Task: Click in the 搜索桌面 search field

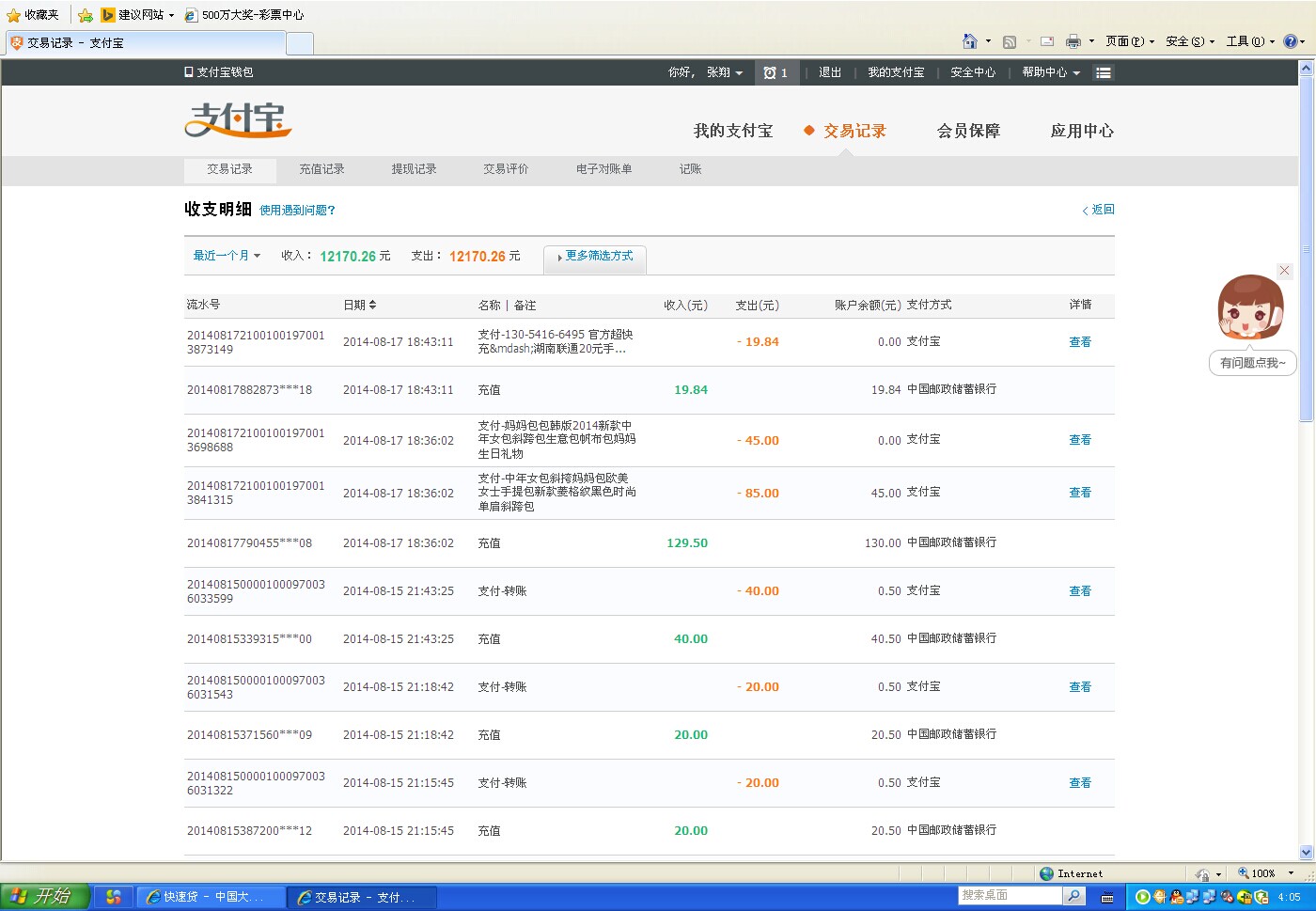Action: coord(1010,896)
